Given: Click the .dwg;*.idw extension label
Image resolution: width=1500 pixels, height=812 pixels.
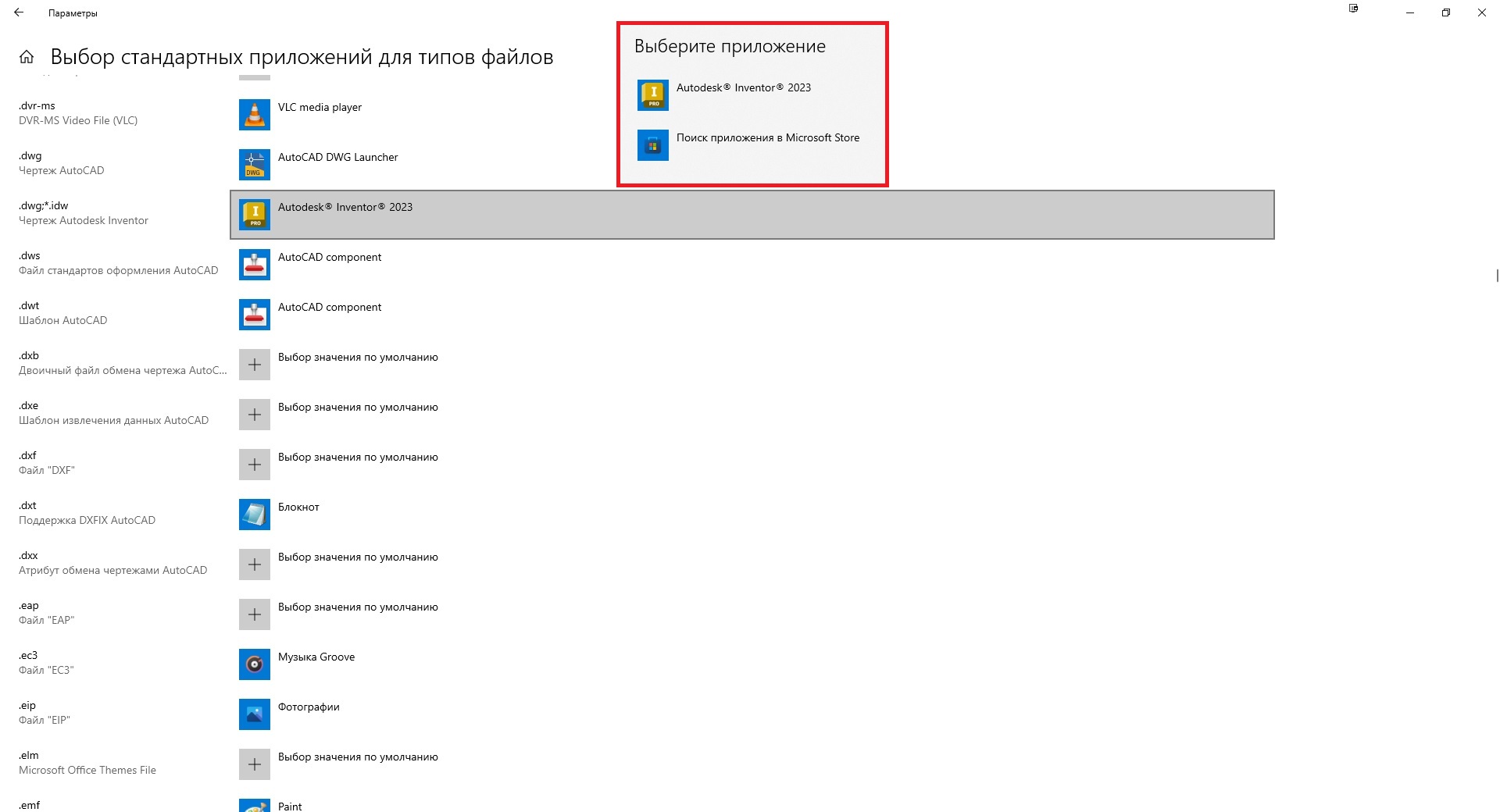Looking at the screenshot, I should [x=44, y=205].
